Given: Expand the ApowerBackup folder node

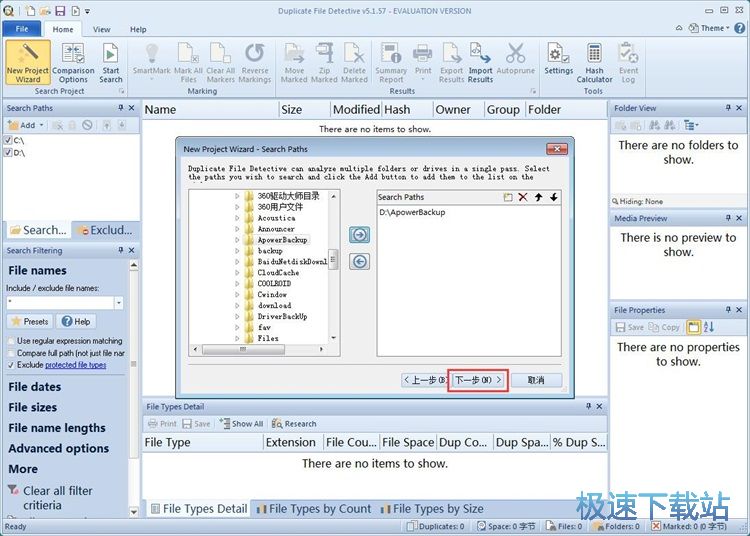Looking at the screenshot, I should [x=237, y=240].
